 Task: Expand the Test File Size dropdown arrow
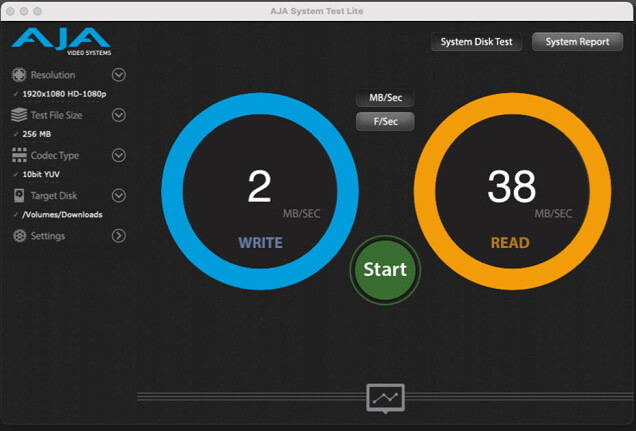coord(119,115)
